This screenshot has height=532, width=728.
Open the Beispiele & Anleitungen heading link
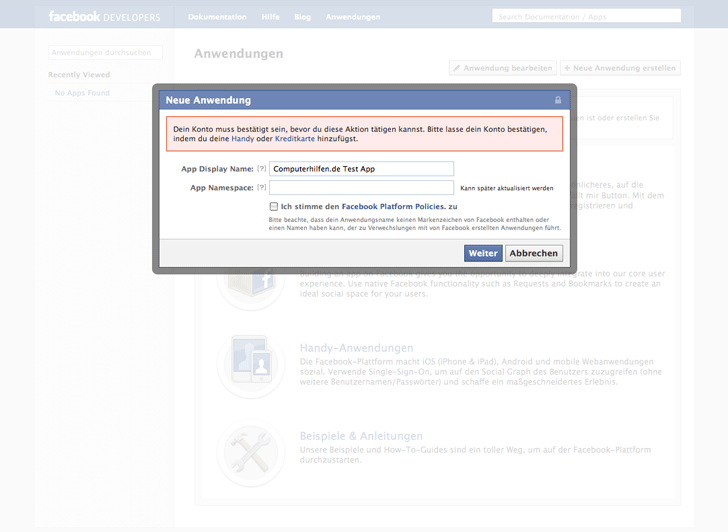pos(361,436)
